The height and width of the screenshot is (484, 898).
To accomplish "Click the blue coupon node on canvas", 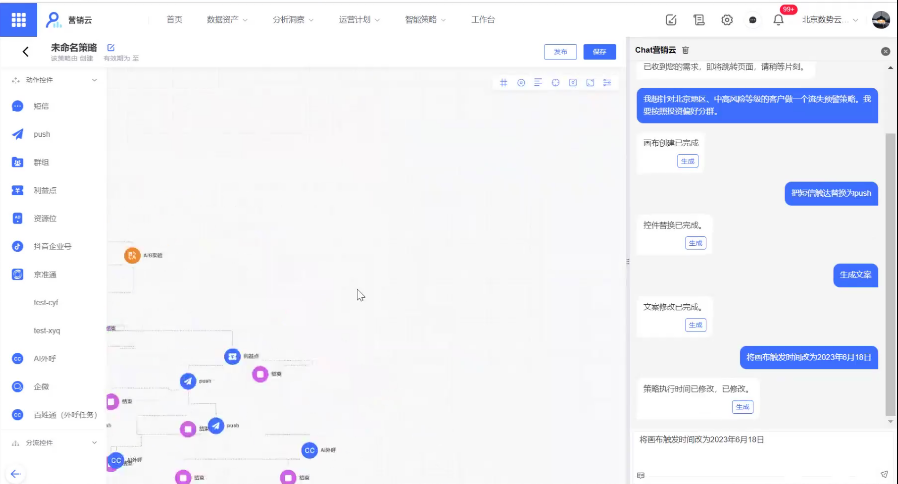I will coord(232,356).
